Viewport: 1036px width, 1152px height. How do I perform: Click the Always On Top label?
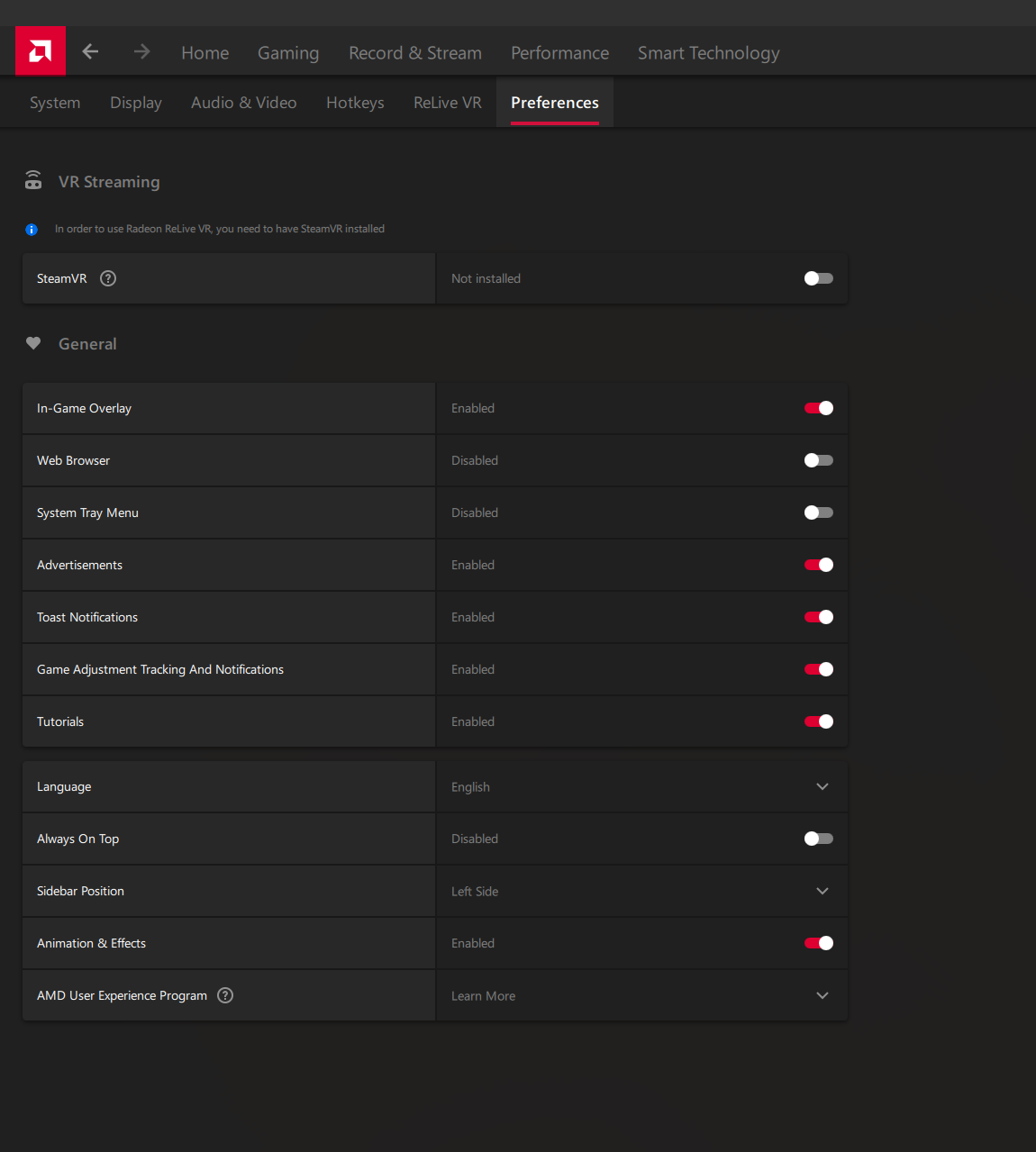(x=78, y=839)
